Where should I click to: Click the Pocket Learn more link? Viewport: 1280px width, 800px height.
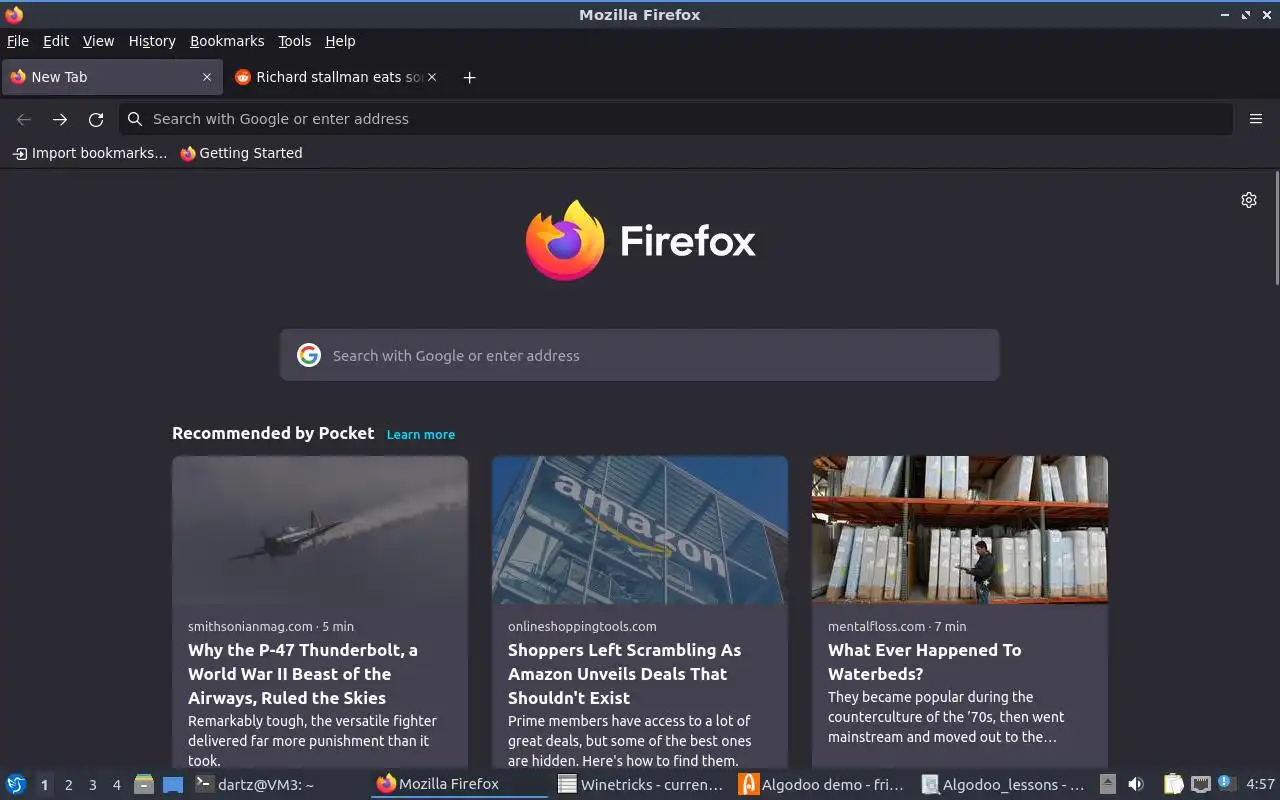[421, 434]
